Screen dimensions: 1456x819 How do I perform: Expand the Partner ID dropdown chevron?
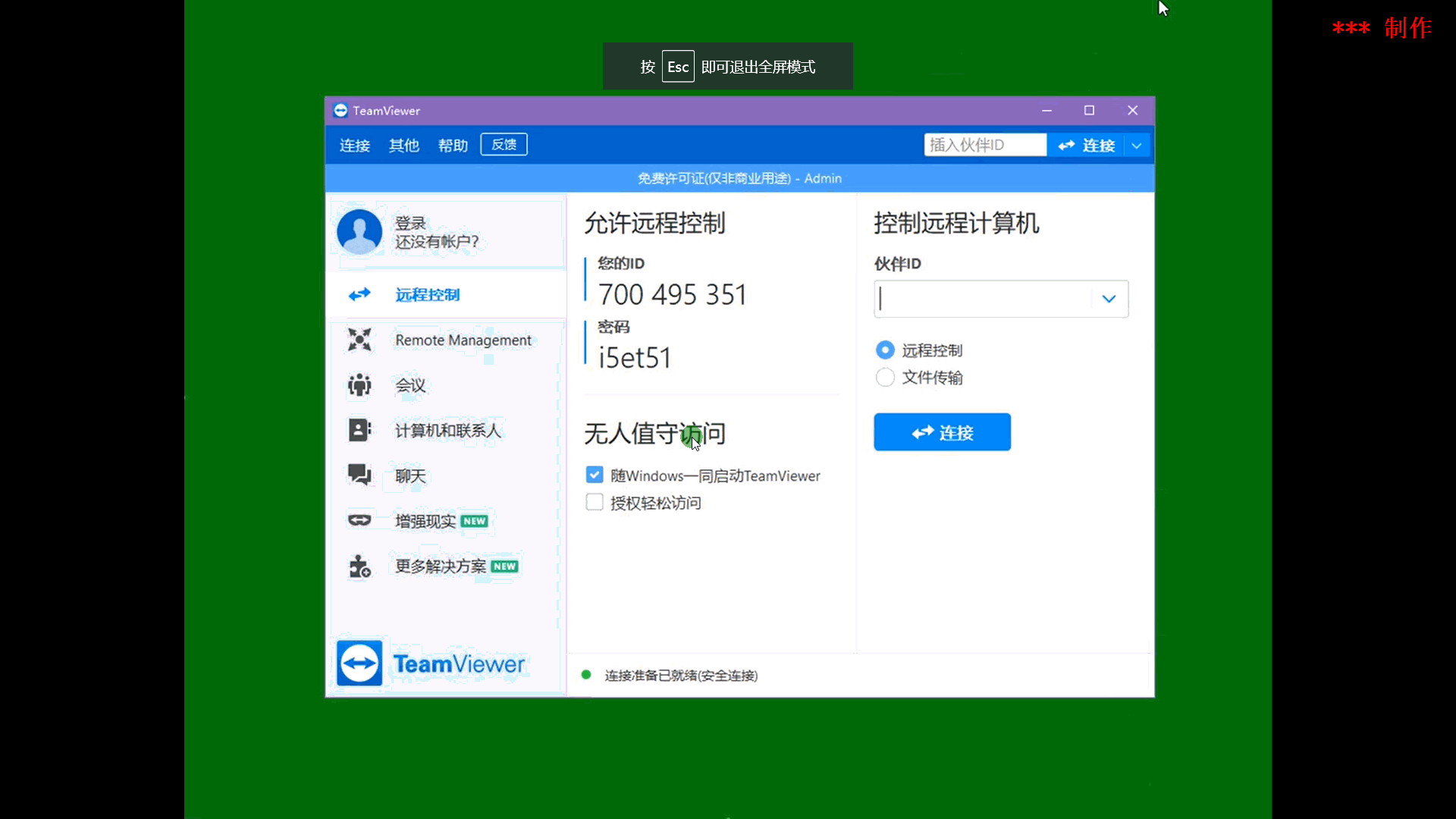tap(1109, 299)
